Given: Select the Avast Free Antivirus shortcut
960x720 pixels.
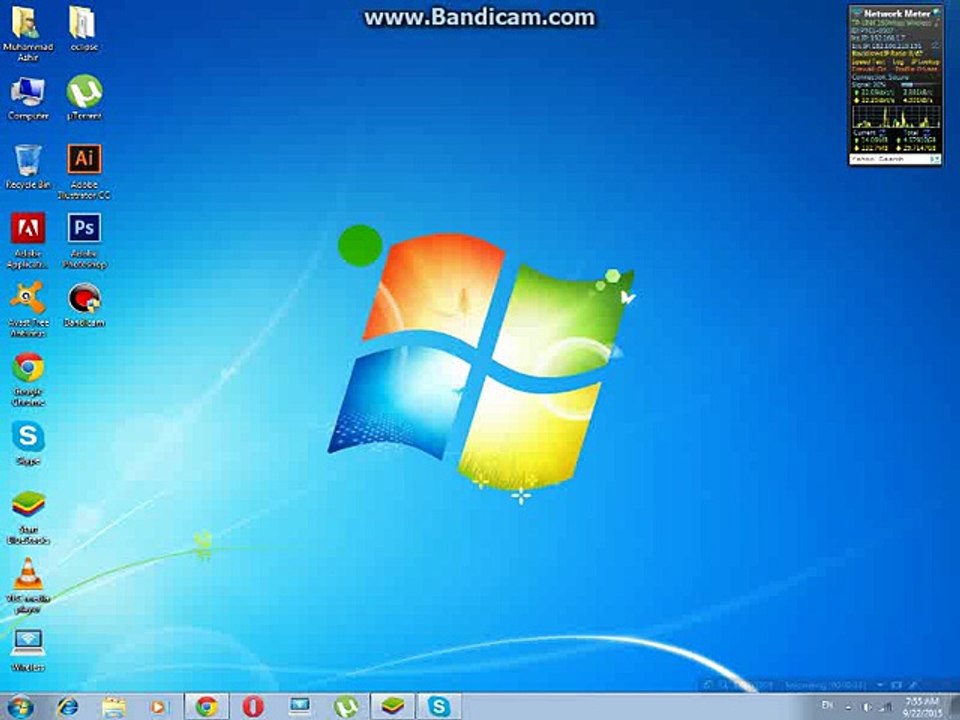Looking at the screenshot, I should 28,310.
